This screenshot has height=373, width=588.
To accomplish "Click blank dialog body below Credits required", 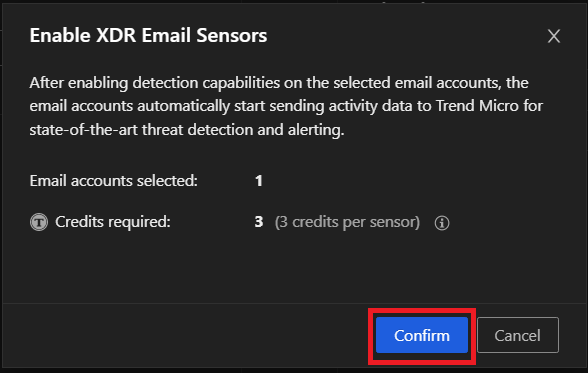I will pyautogui.click(x=292, y=268).
